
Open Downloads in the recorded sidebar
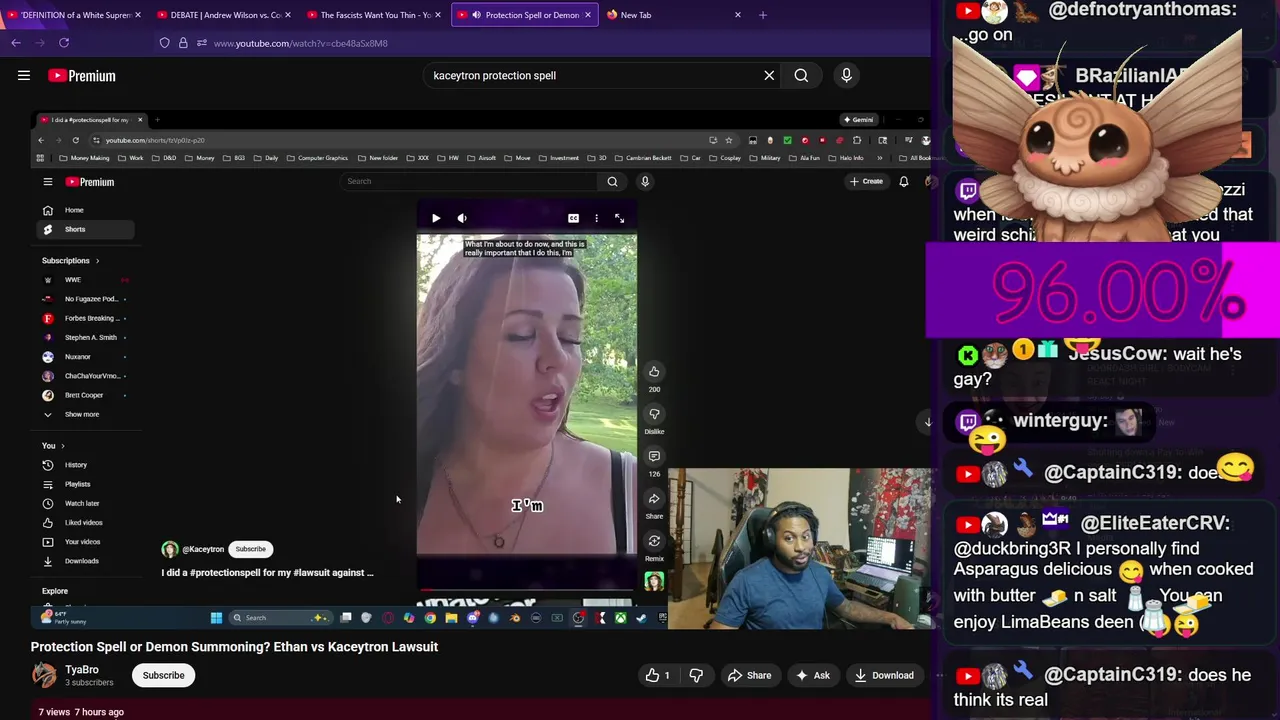(82, 561)
